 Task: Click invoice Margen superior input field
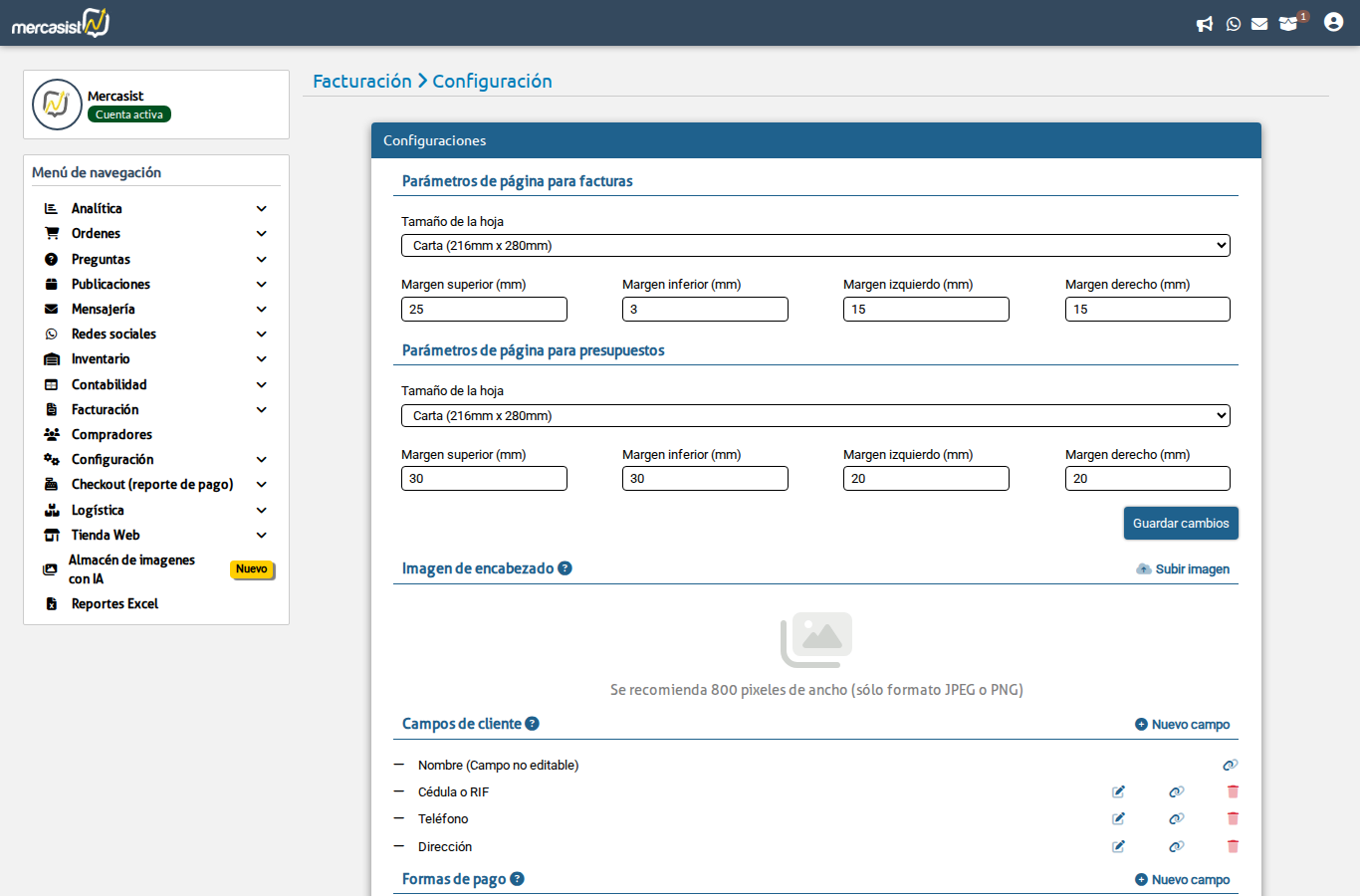tap(484, 310)
